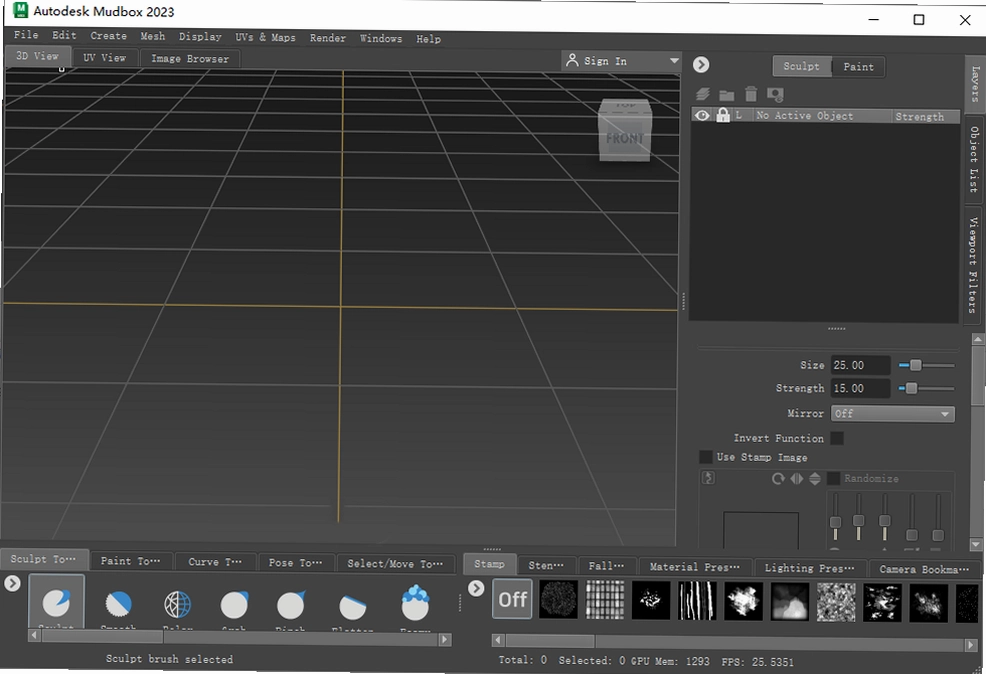Open the Sign In dropdown arrow
This screenshot has width=986, height=674.
click(x=674, y=61)
